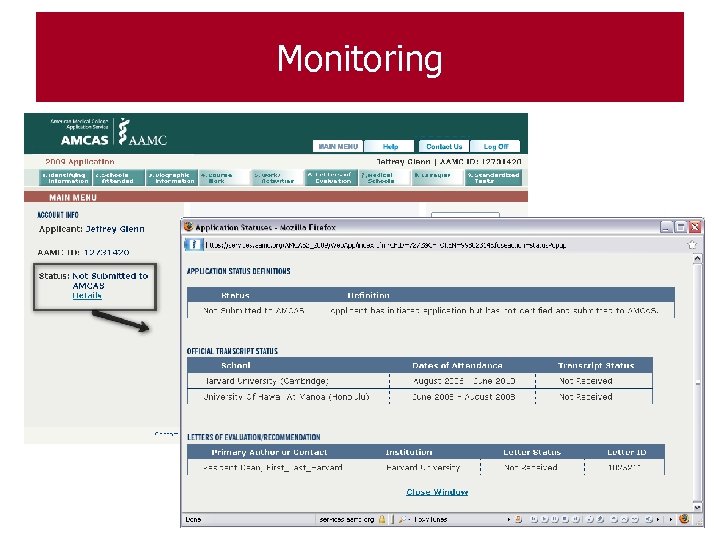Screen dimensions: 720x540
Task: Click the padlock icon in the status bar
Action: pos(382,519)
